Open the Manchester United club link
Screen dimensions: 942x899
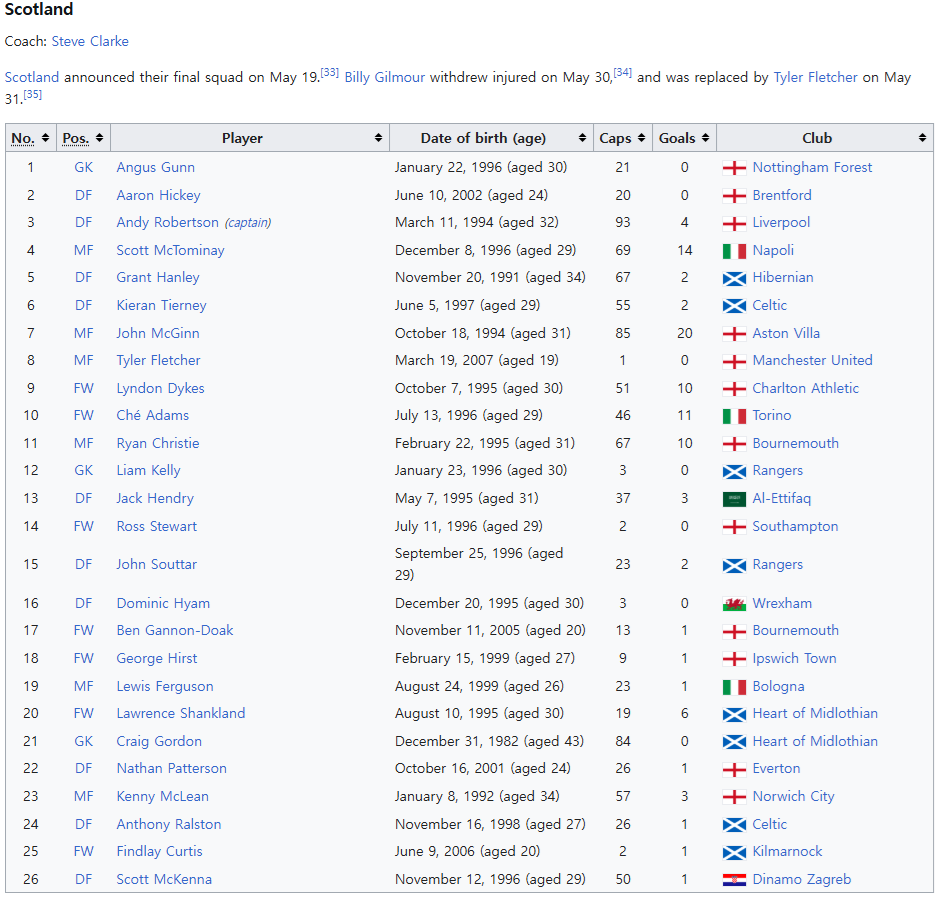(812, 361)
